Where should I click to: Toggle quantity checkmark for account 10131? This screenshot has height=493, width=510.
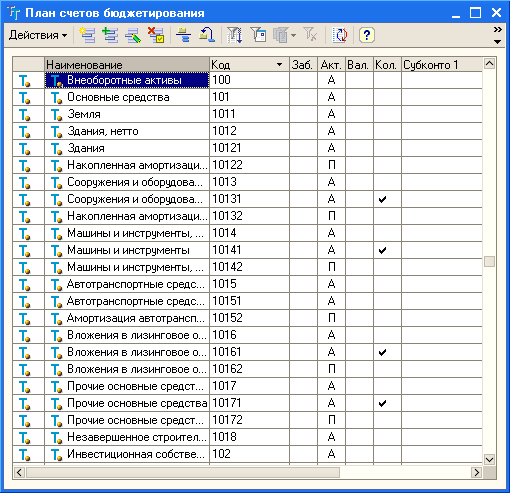[x=382, y=199]
